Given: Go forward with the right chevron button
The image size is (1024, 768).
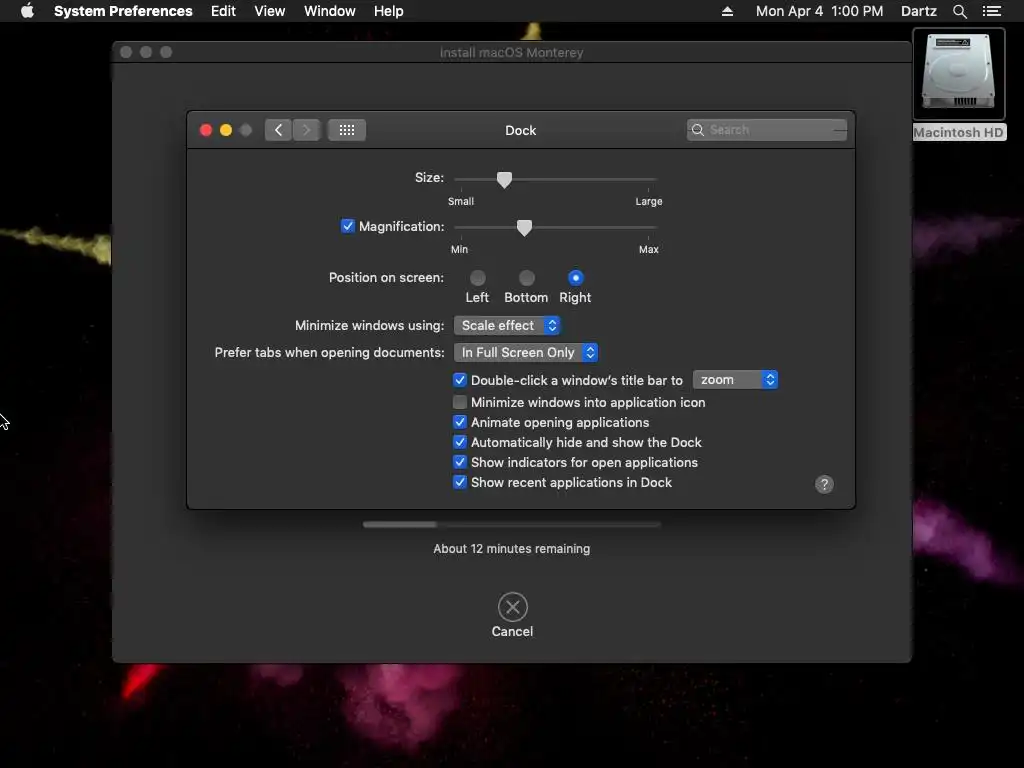Looking at the screenshot, I should pyautogui.click(x=306, y=130).
